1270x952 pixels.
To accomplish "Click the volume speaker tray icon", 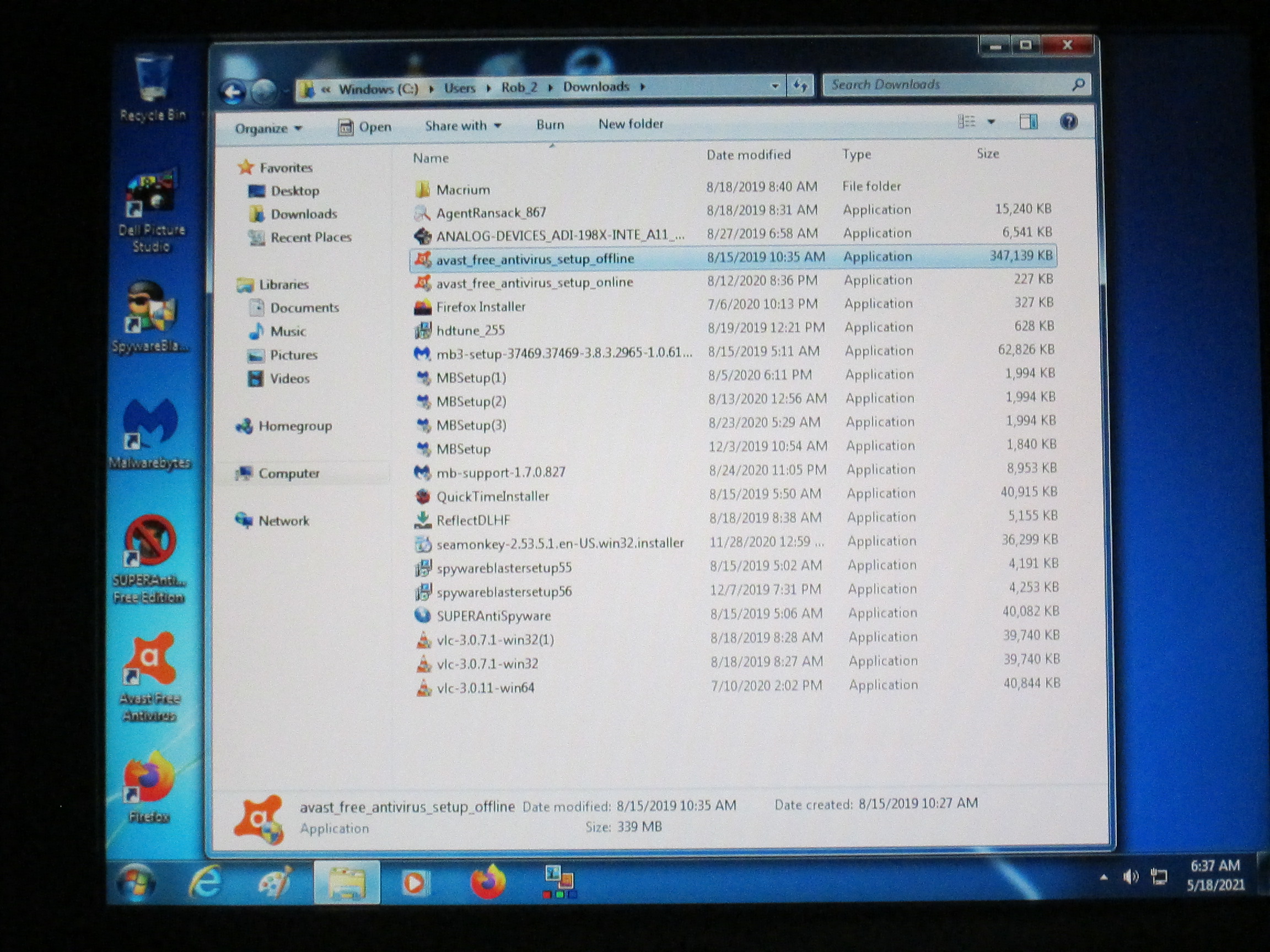I will tap(1130, 877).
